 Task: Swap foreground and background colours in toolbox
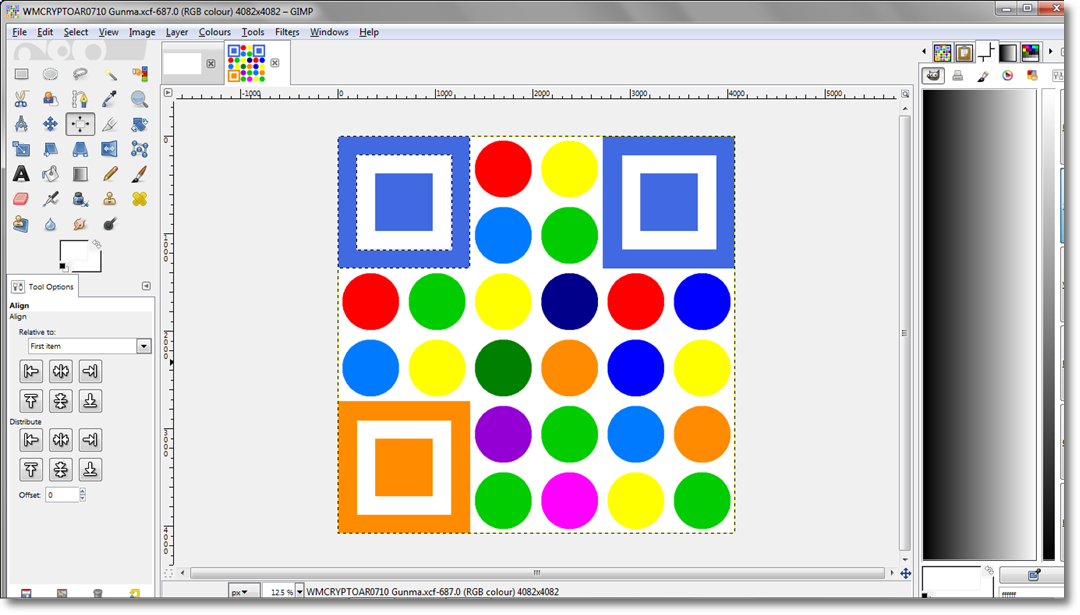click(x=97, y=244)
